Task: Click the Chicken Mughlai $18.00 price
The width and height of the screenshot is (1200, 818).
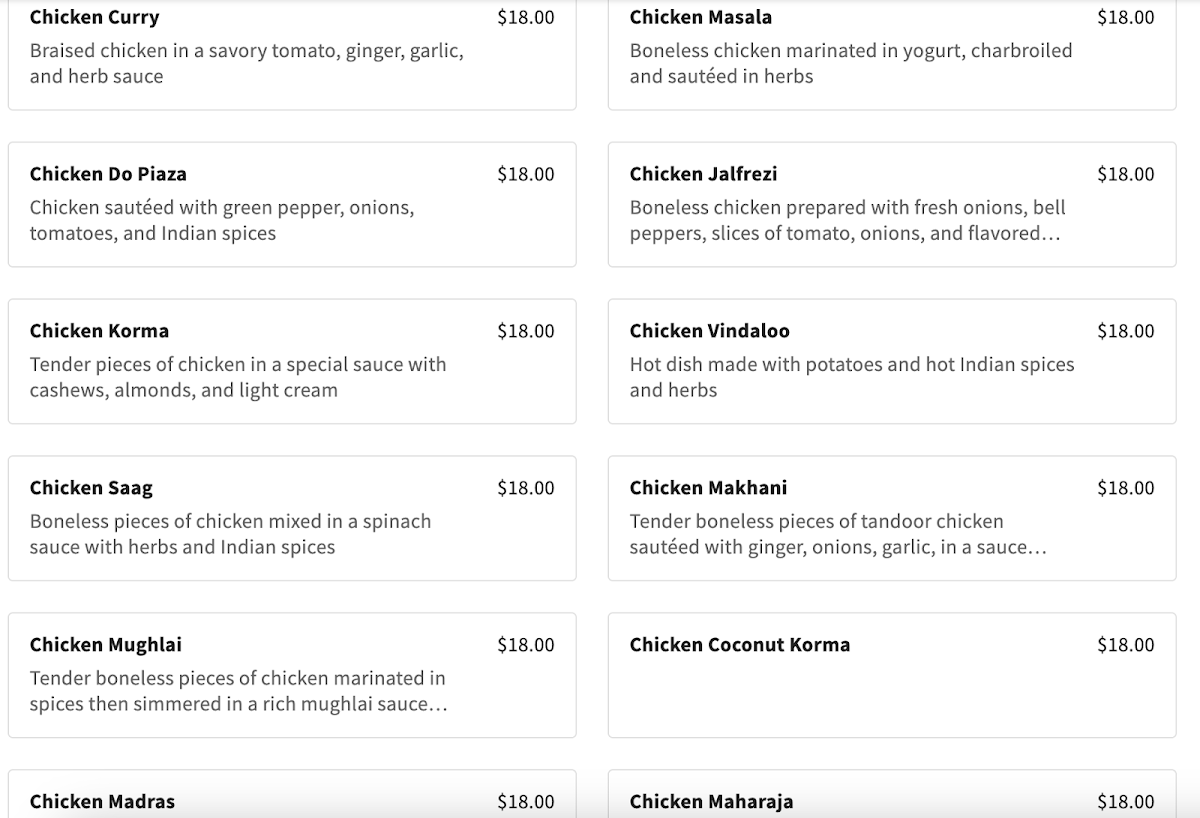Action: tap(525, 645)
